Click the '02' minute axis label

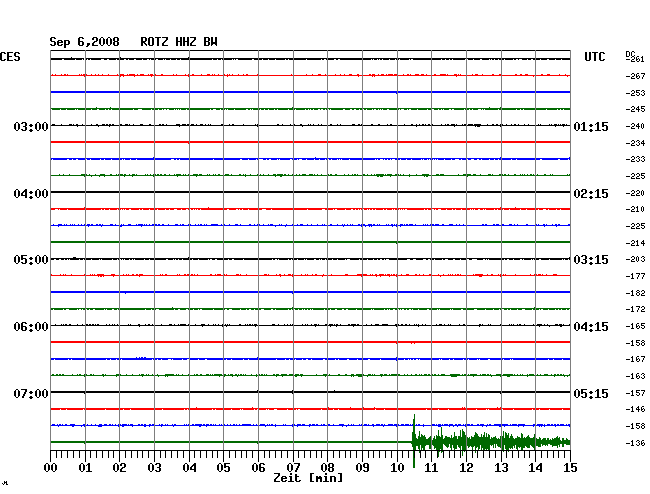(x=119, y=467)
